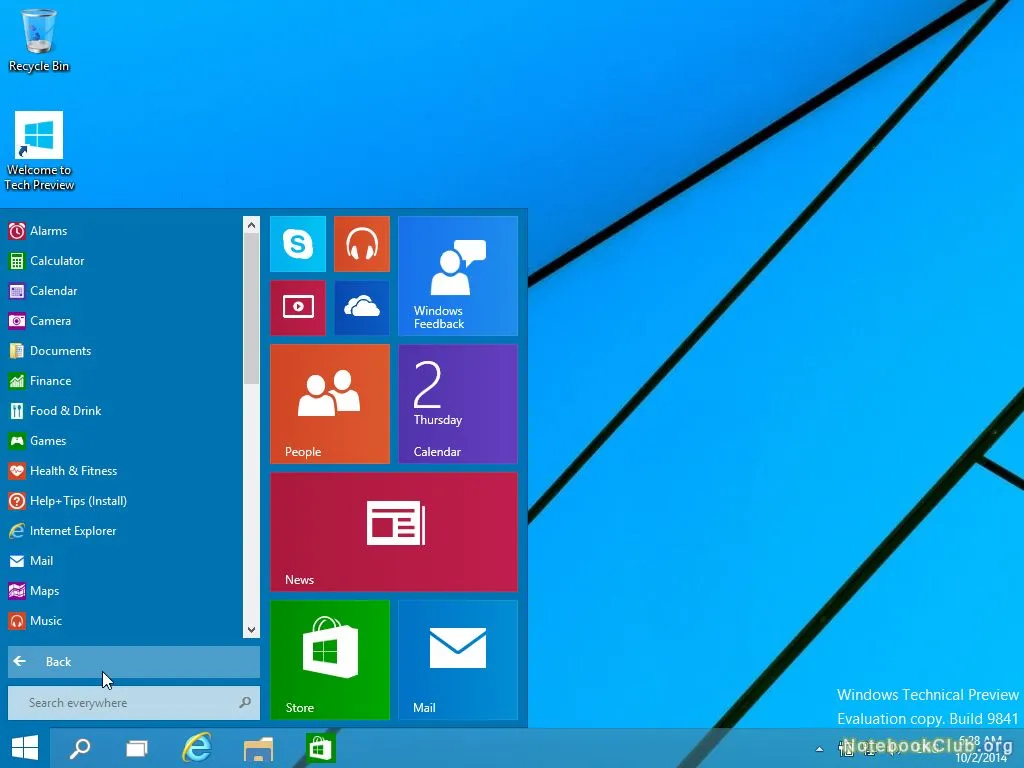The width and height of the screenshot is (1024, 768).
Task: Open the Store tile
Action: tap(330, 660)
